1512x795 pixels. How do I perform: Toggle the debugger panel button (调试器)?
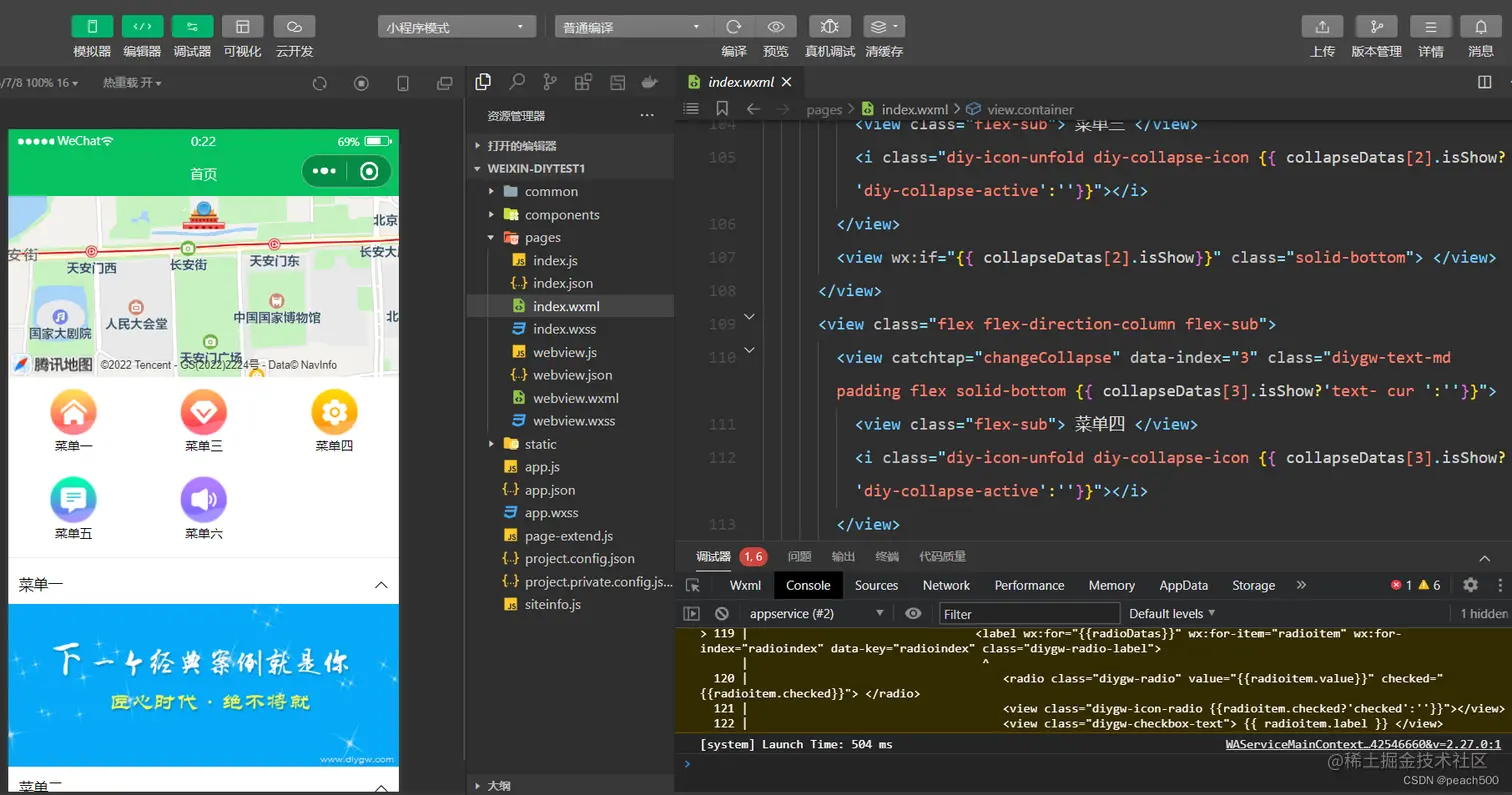tap(192, 27)
